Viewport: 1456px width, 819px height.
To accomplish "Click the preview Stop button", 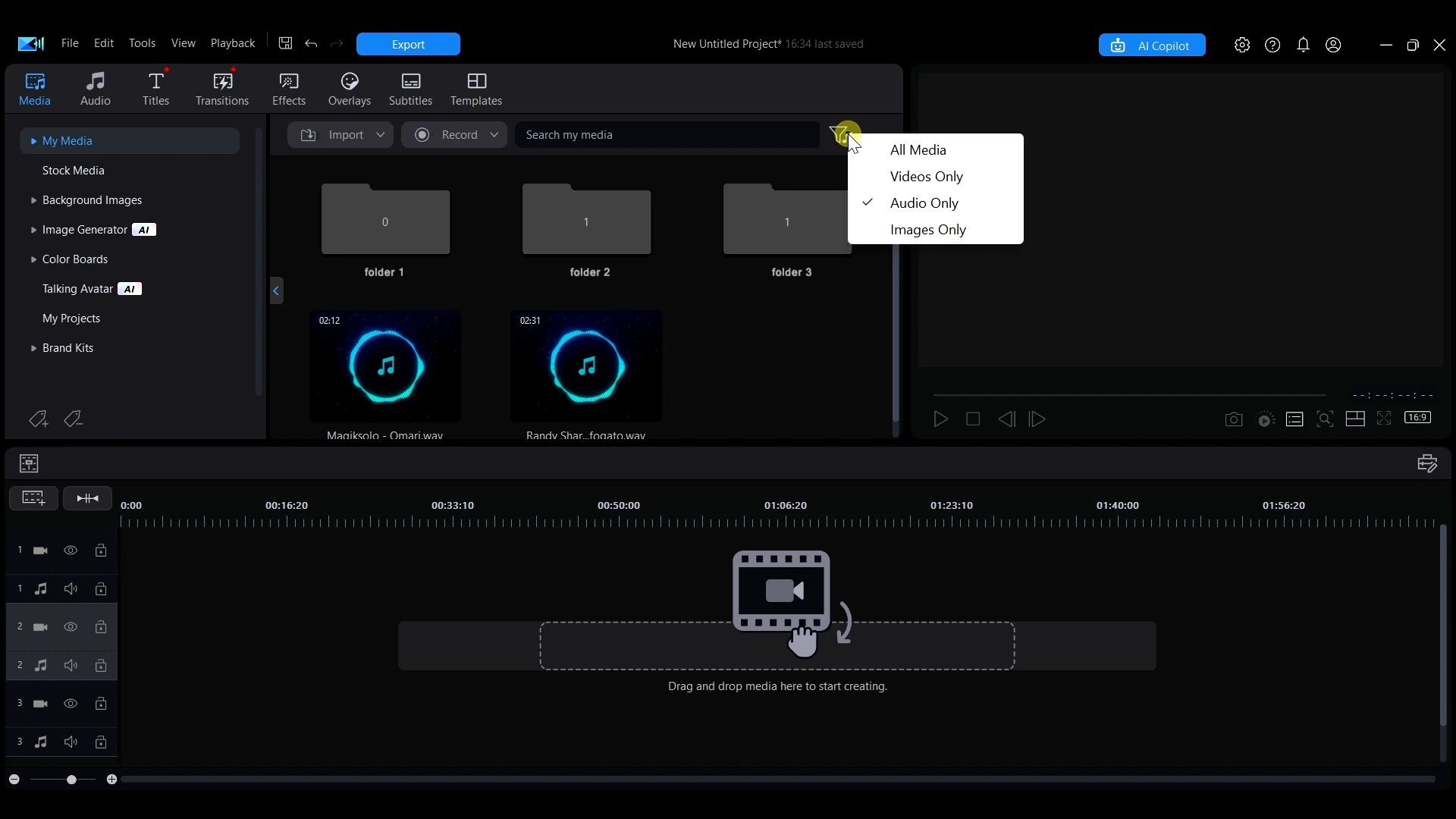I will click(x=974, y=419).
